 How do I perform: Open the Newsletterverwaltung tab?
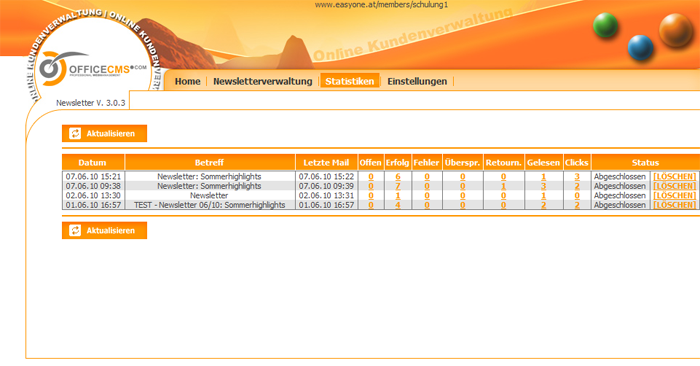pos(262,81)
